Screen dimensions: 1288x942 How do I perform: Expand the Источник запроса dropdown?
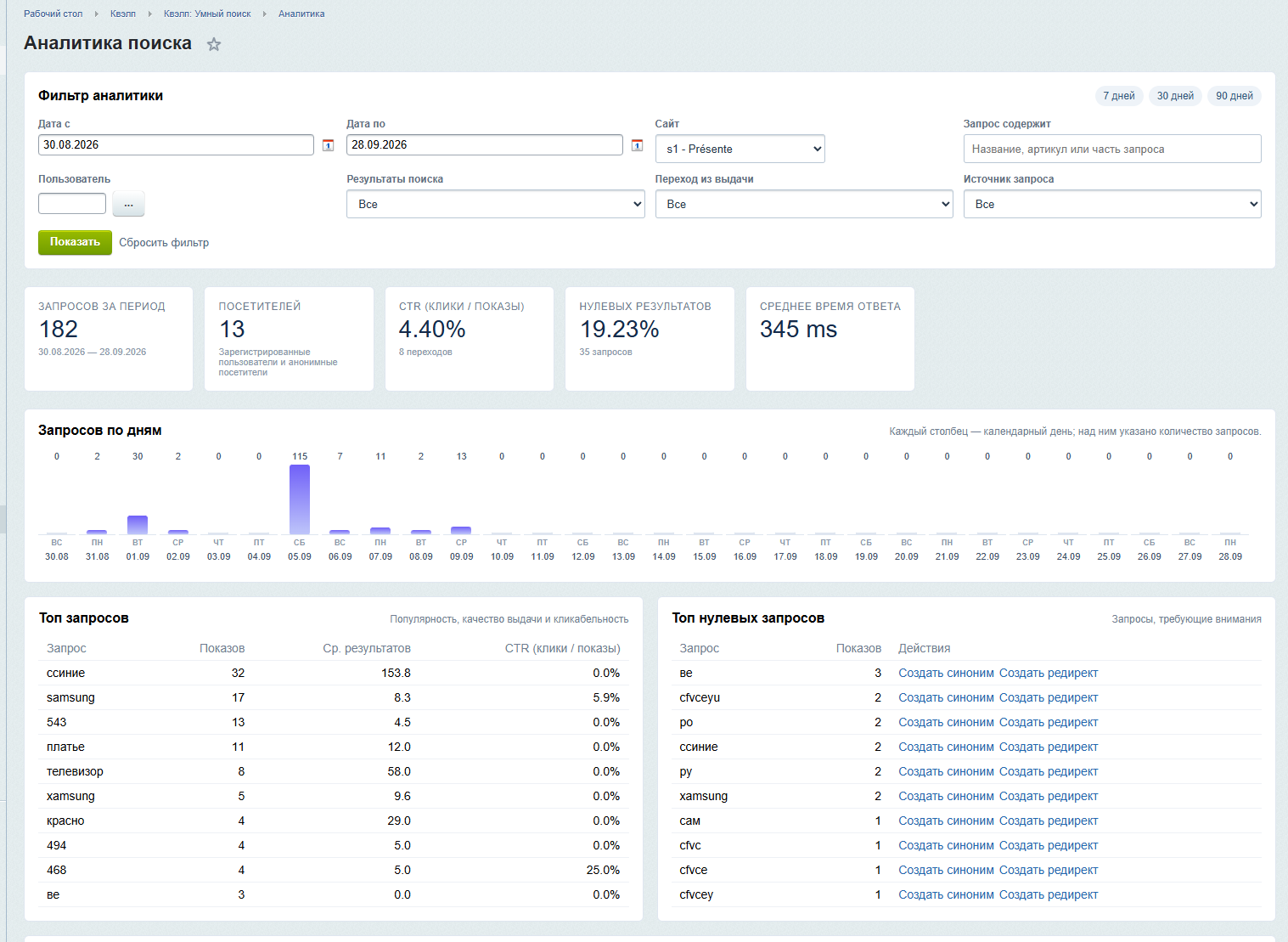(x=1112, y=204)
